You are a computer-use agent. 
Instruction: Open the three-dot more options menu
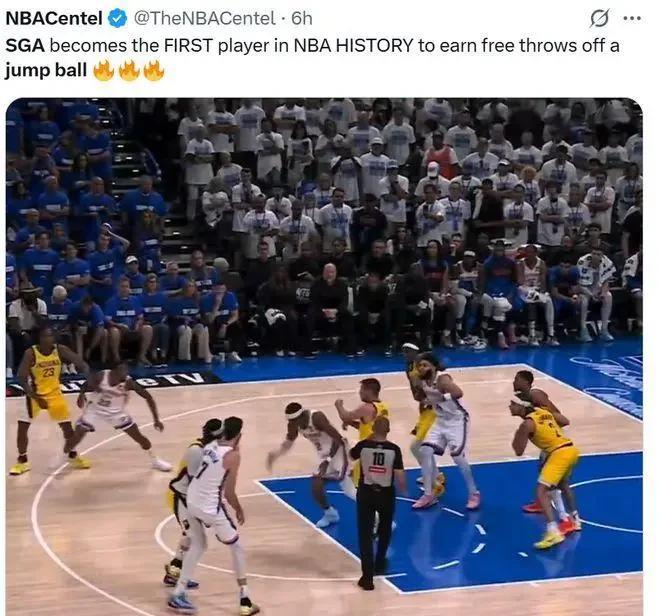point(632,19)
